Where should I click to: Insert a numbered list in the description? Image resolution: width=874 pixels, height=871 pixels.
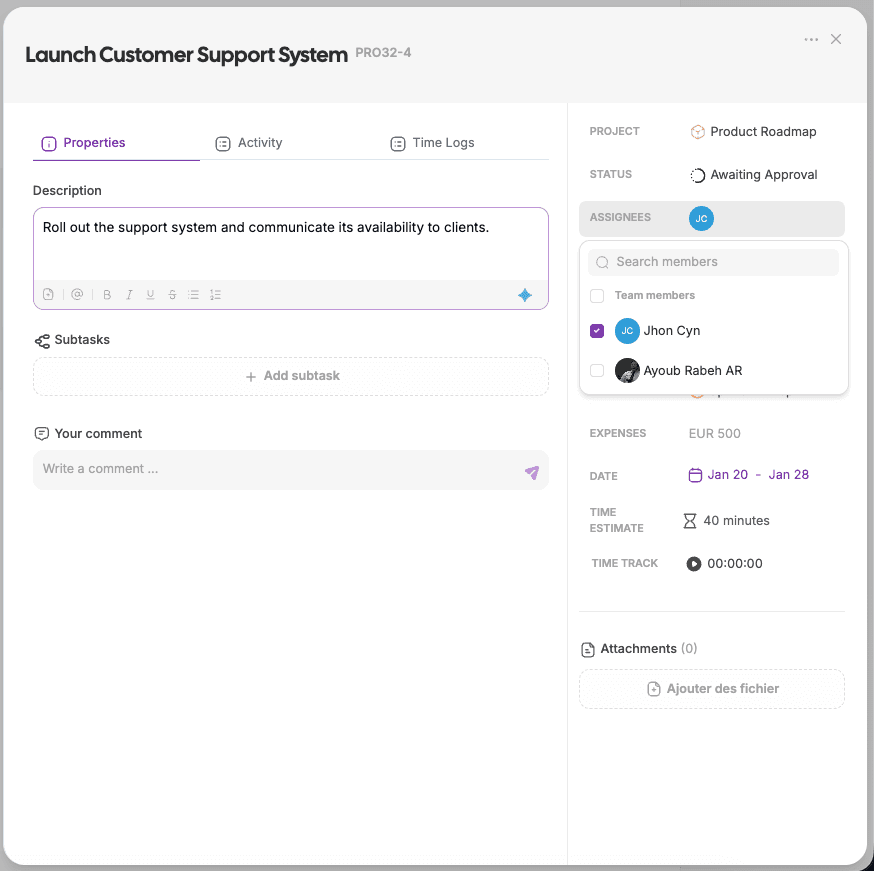point(214,294)
